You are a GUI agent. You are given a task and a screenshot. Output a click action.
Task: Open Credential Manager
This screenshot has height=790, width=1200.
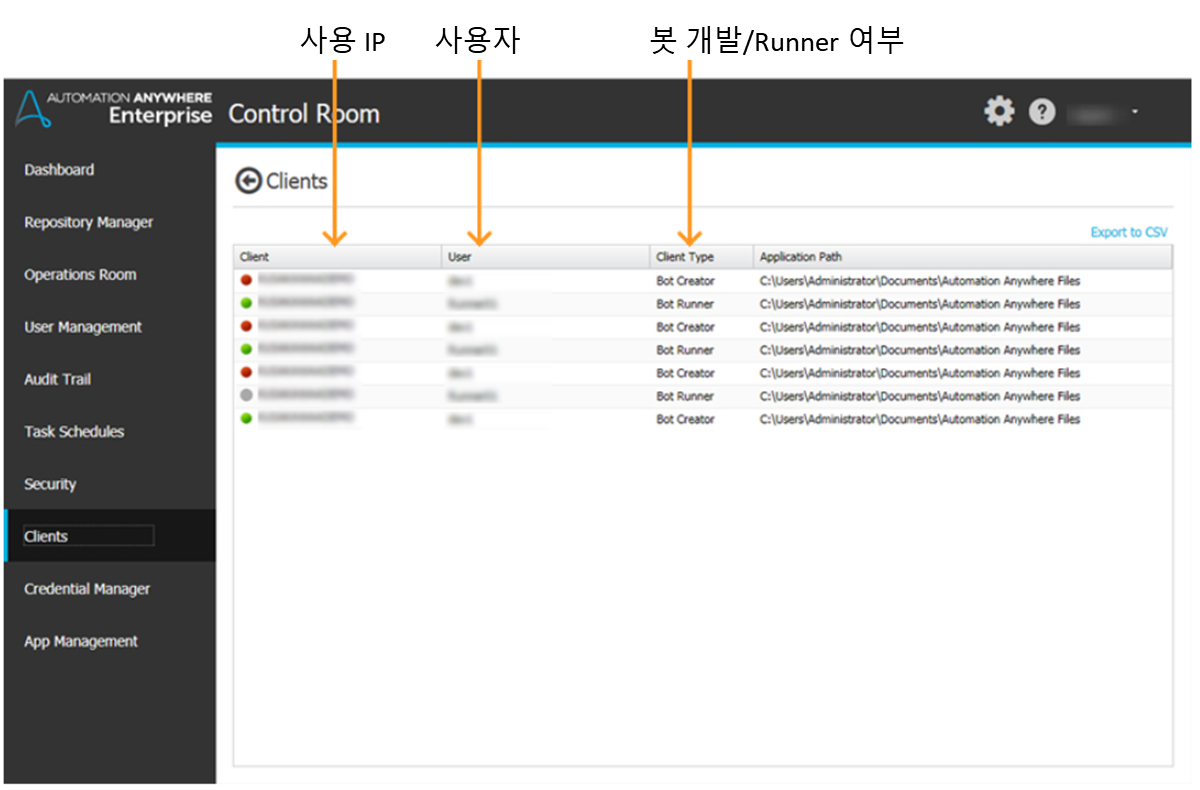[x=87, y=589]
